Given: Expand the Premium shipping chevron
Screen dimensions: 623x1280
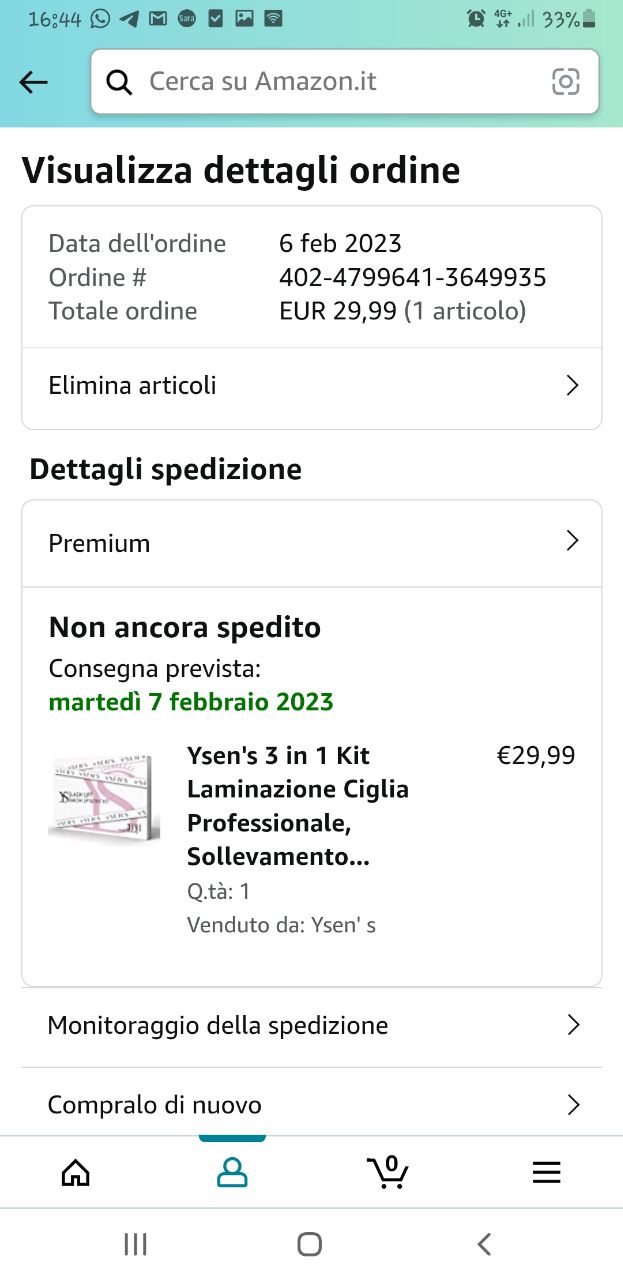Looking at the screenshot, I should (572, 542).
